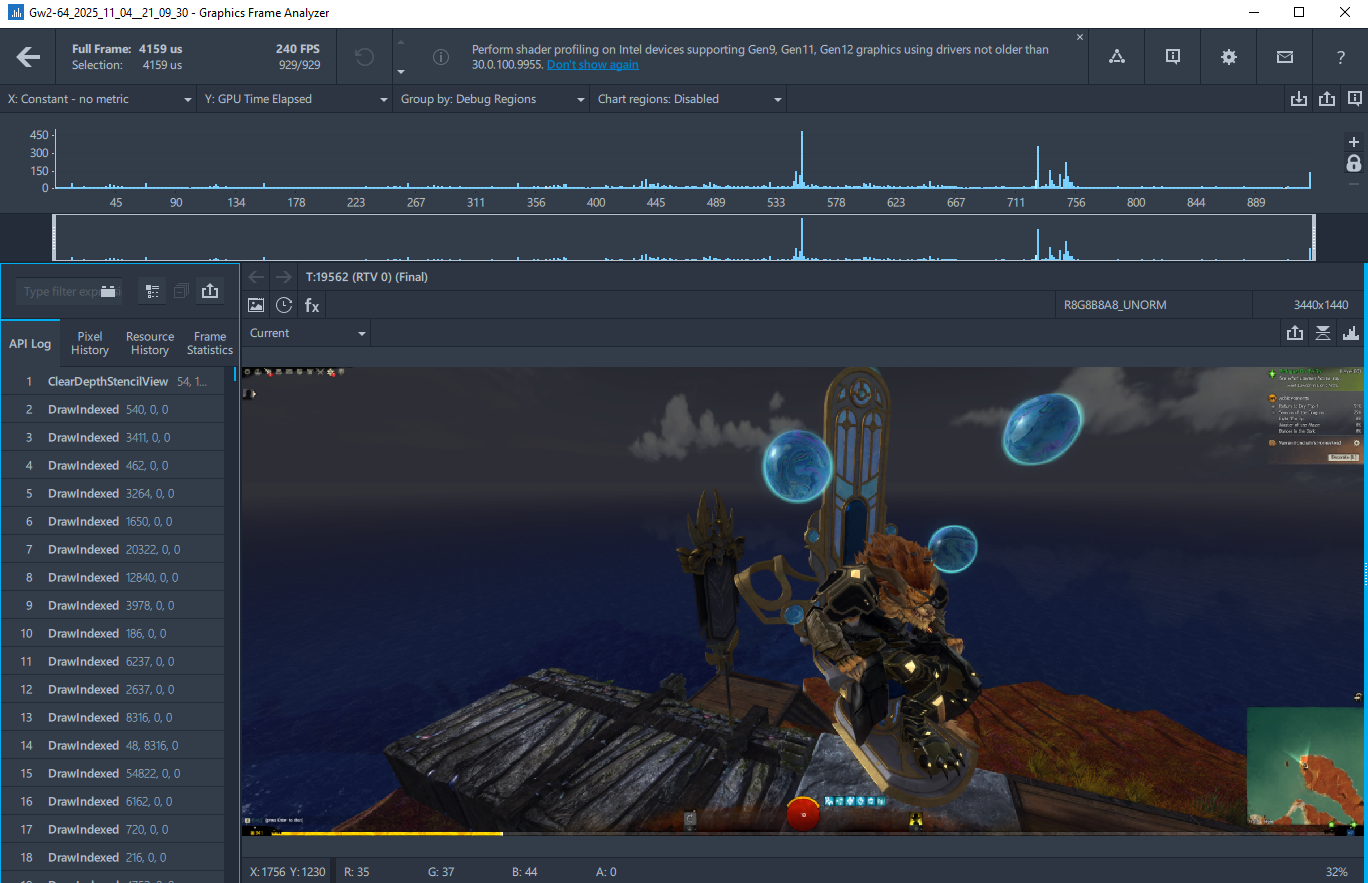Viewport: 1368px width, 883px height.
Task: Click the tall bar near 553 in chart
Action: point(802,160)
